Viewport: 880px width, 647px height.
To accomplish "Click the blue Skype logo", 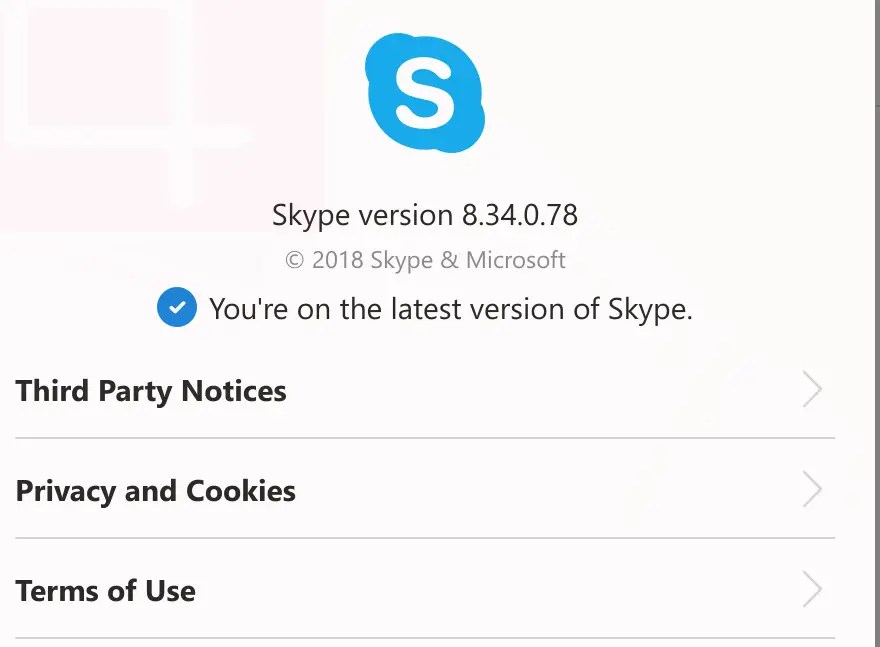I will [x=425, y=92].
